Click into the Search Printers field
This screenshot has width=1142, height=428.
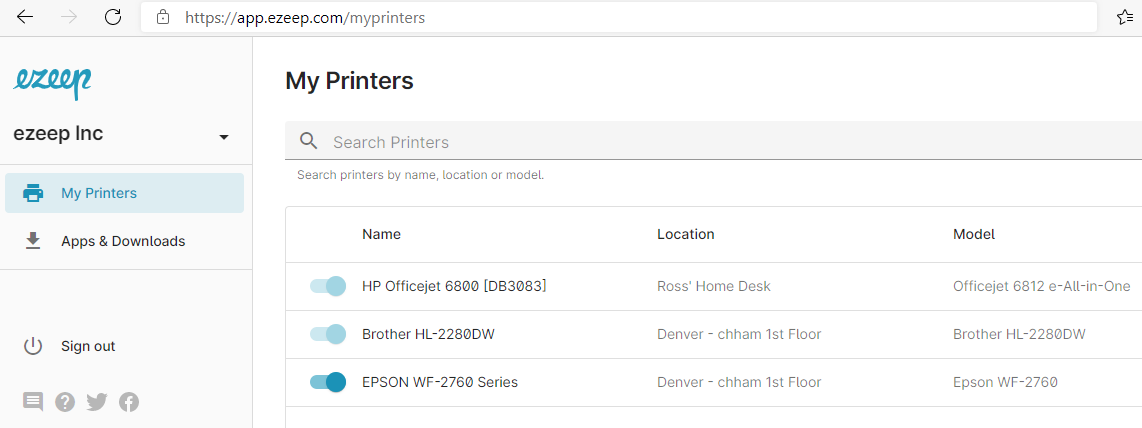click(713, 141)
